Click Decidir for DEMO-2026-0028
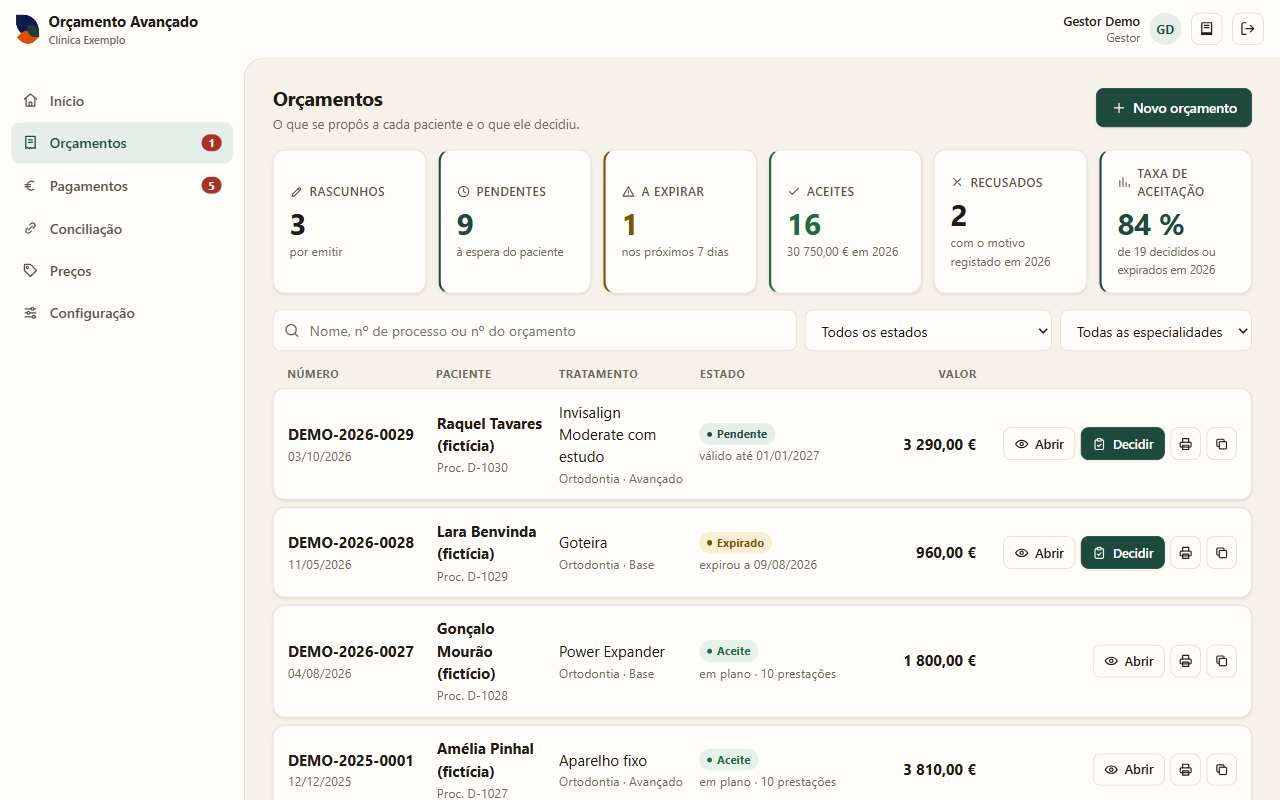 (x=1123, y=553)
